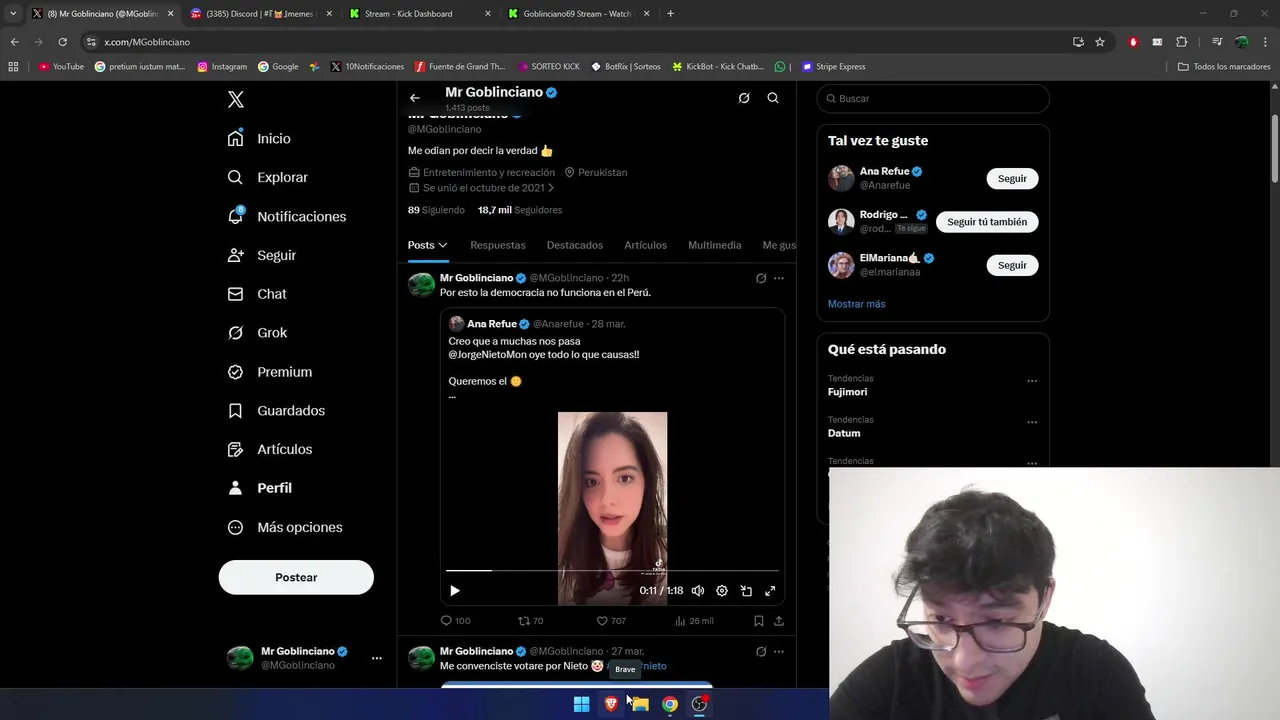1280x720 pixels.
Task: Switch to Respuestas tab
Action: pyautogui.click(x=498, y=245)
